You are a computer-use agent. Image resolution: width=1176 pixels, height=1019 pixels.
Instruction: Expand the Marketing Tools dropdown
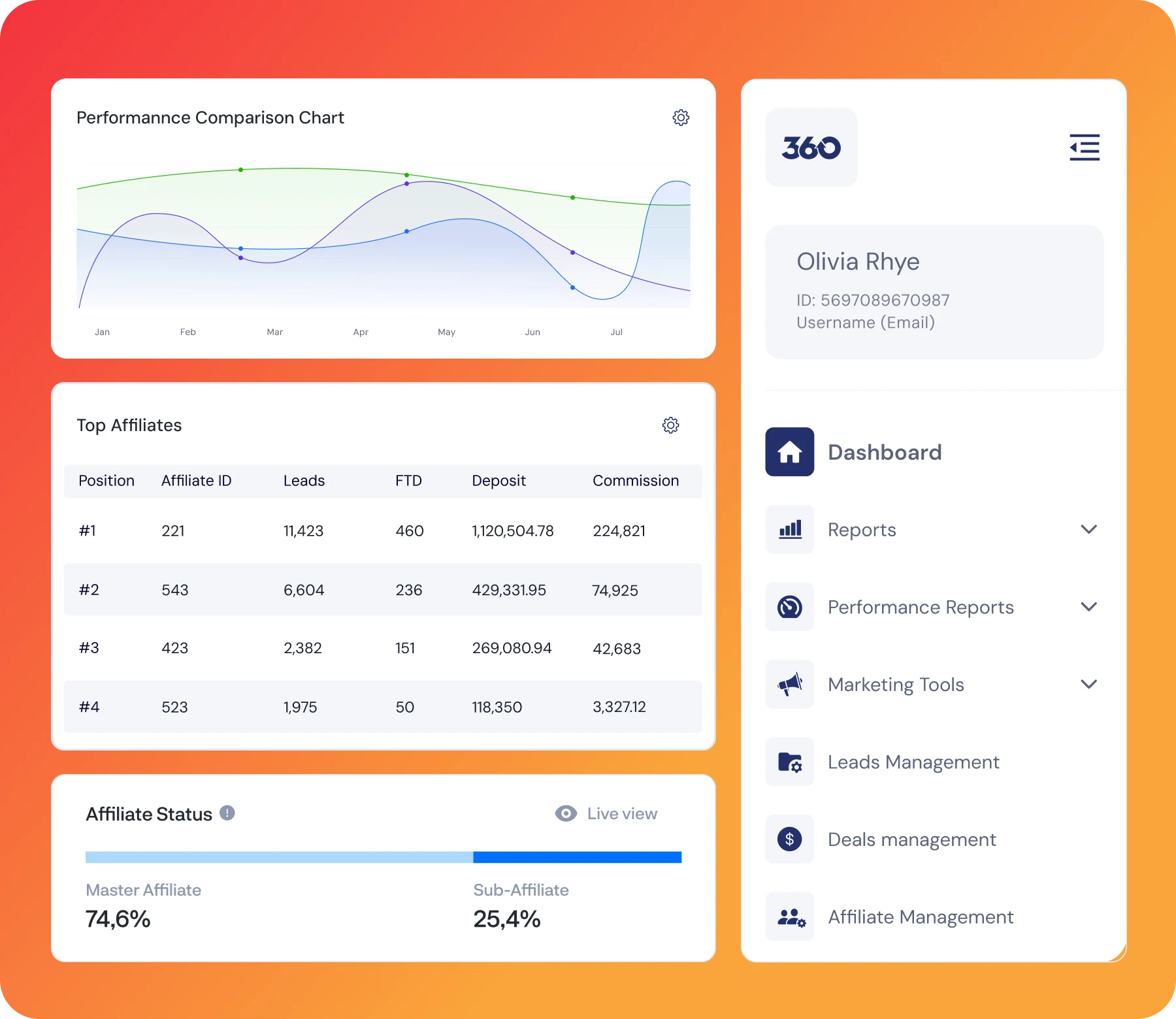click(1088, 684)
